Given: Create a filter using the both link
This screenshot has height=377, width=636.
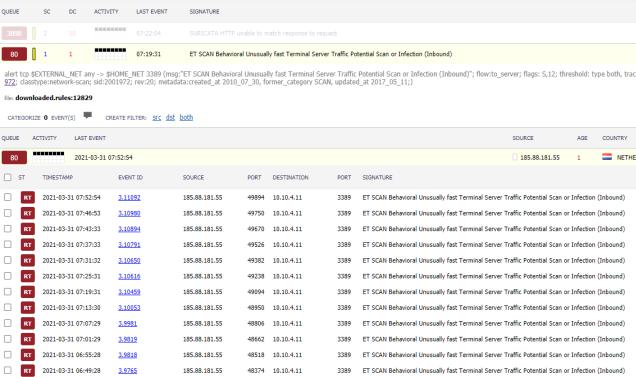Looking at the screenshot, I should coord(186,118).
